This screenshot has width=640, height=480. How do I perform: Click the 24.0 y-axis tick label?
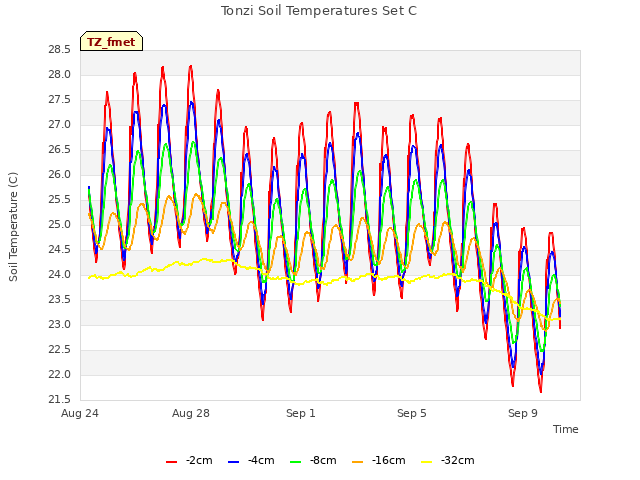coord(60,275)
